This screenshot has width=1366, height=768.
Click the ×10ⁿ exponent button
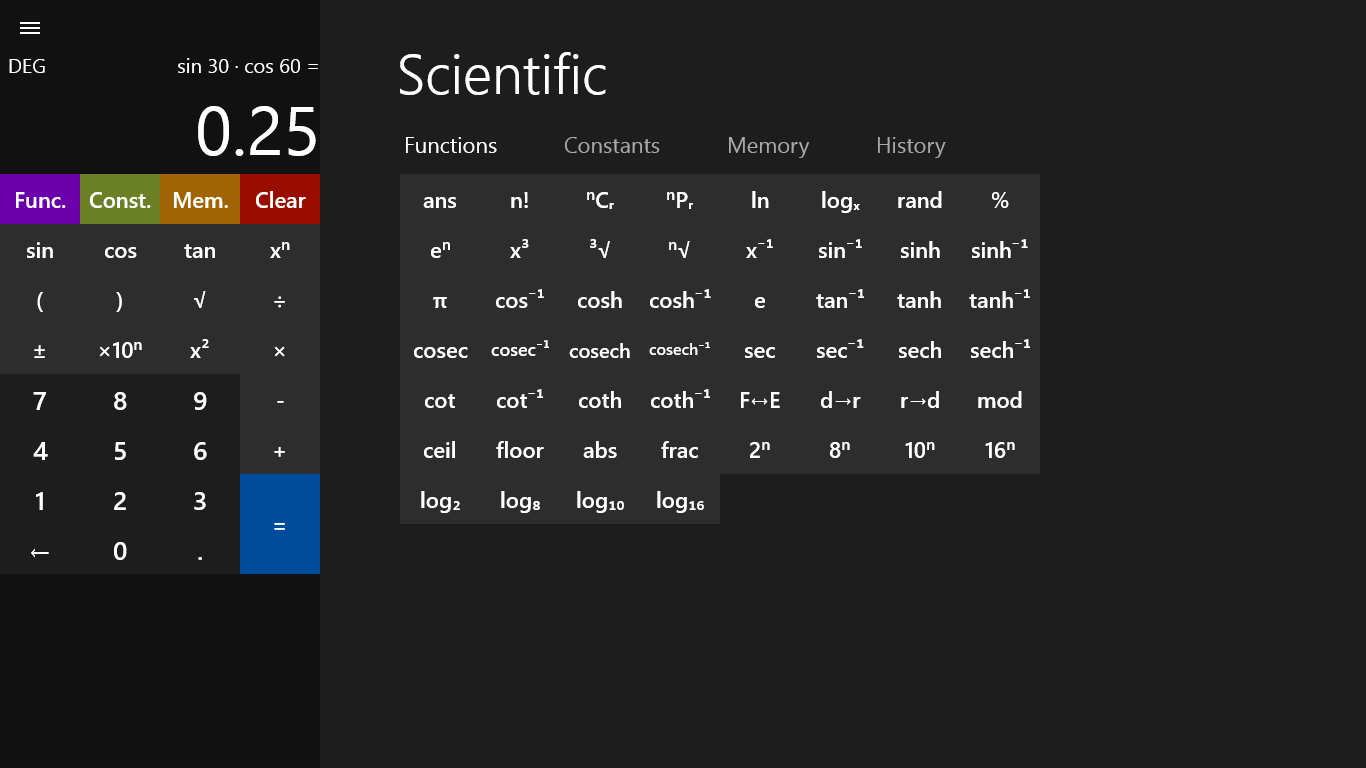(120, 351)
